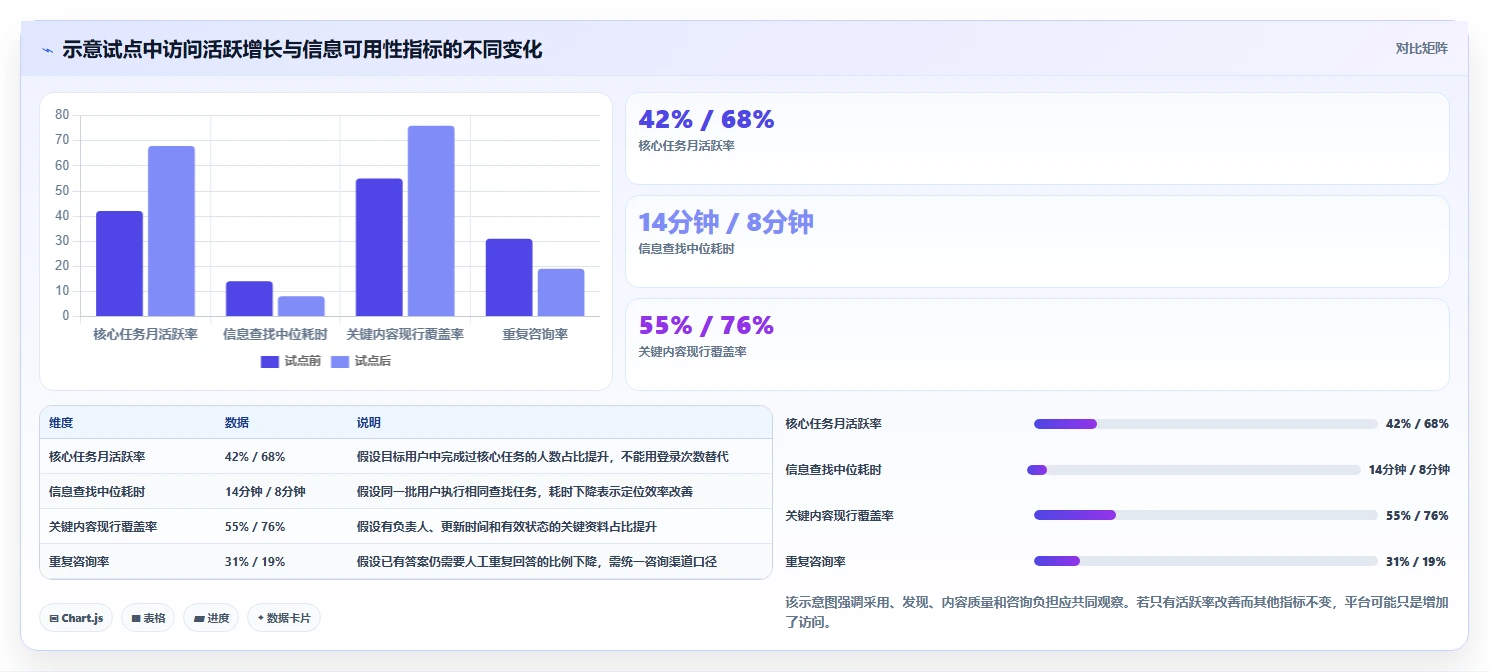Click the progress value 31% / 19%
Screen dimensions: 1489x672
point(1415,562)
